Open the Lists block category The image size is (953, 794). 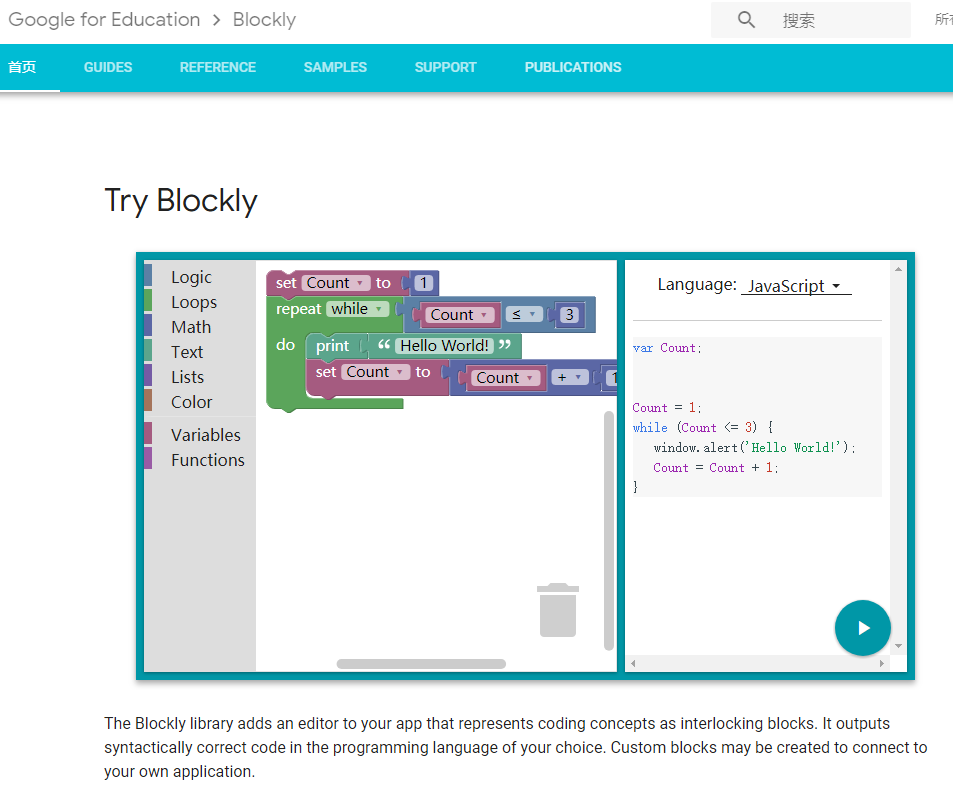[x=187, y=377]
